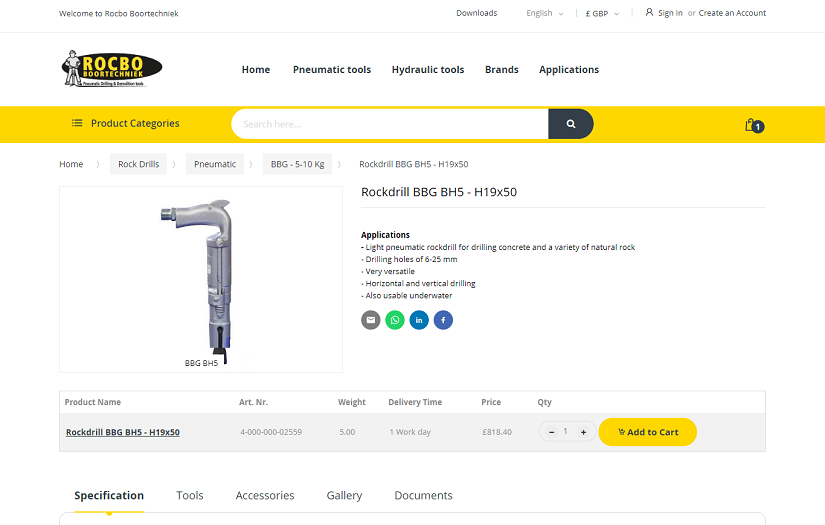Click the BBG BH5 product image
825x525 pixels.
tap(201, 279)
